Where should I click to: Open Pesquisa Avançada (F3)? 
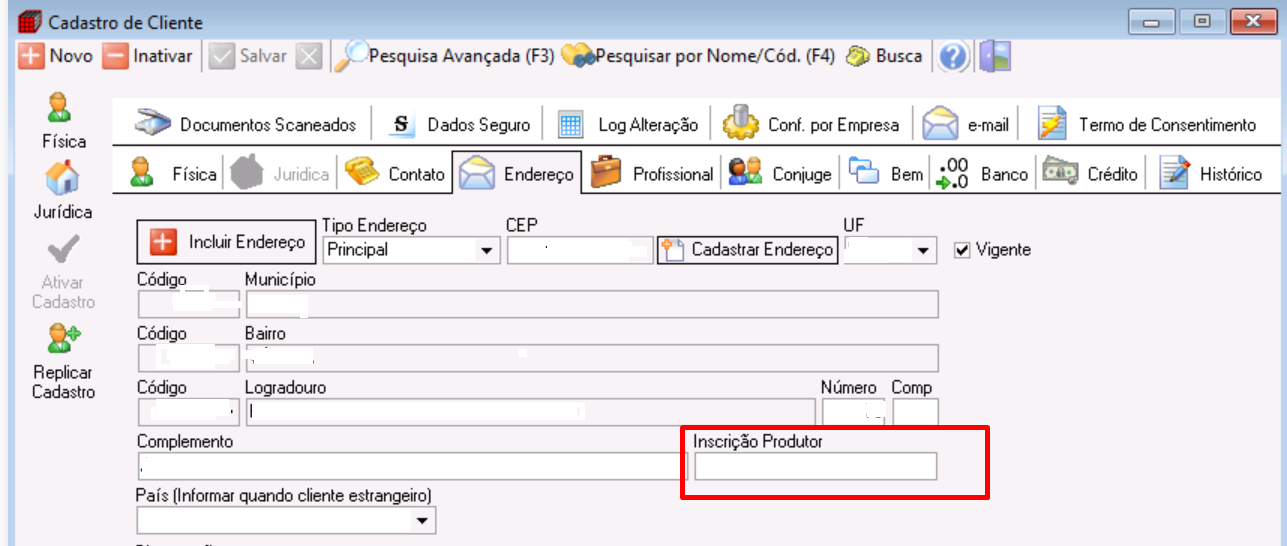click(x=444, y=56)
